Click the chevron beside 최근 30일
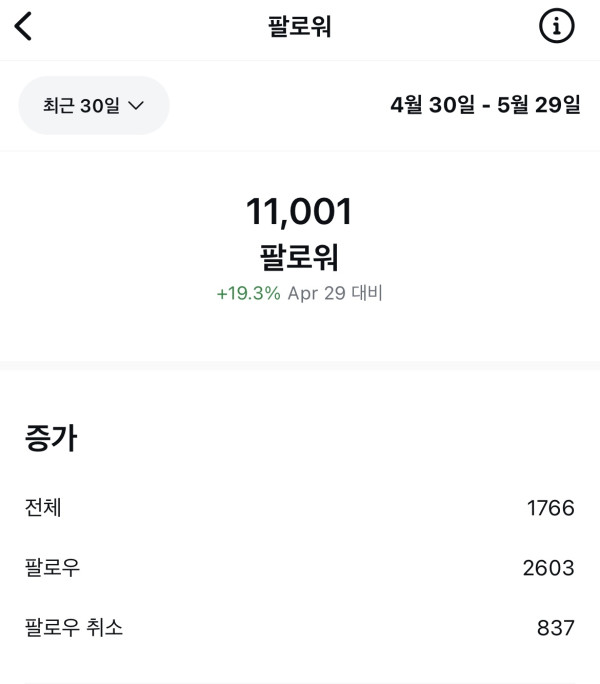Viewport: 600px width, 684px height. [137, 105]
